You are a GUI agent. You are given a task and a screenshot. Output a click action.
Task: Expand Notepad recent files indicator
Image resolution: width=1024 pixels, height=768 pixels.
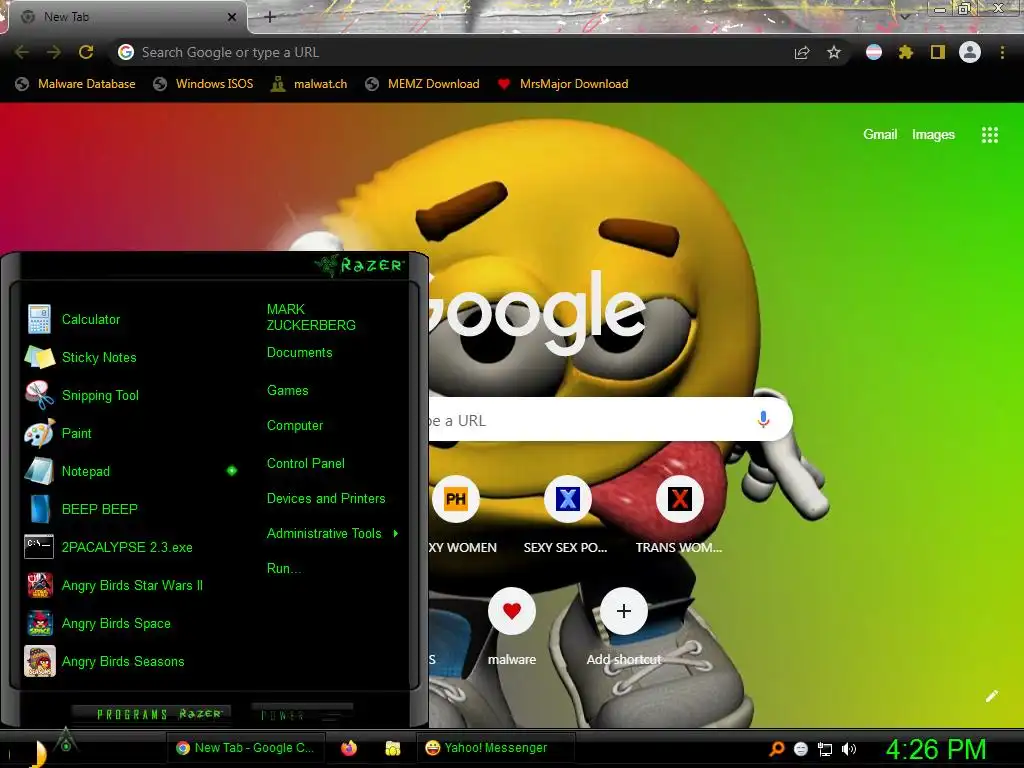click(x=232, y=471)
